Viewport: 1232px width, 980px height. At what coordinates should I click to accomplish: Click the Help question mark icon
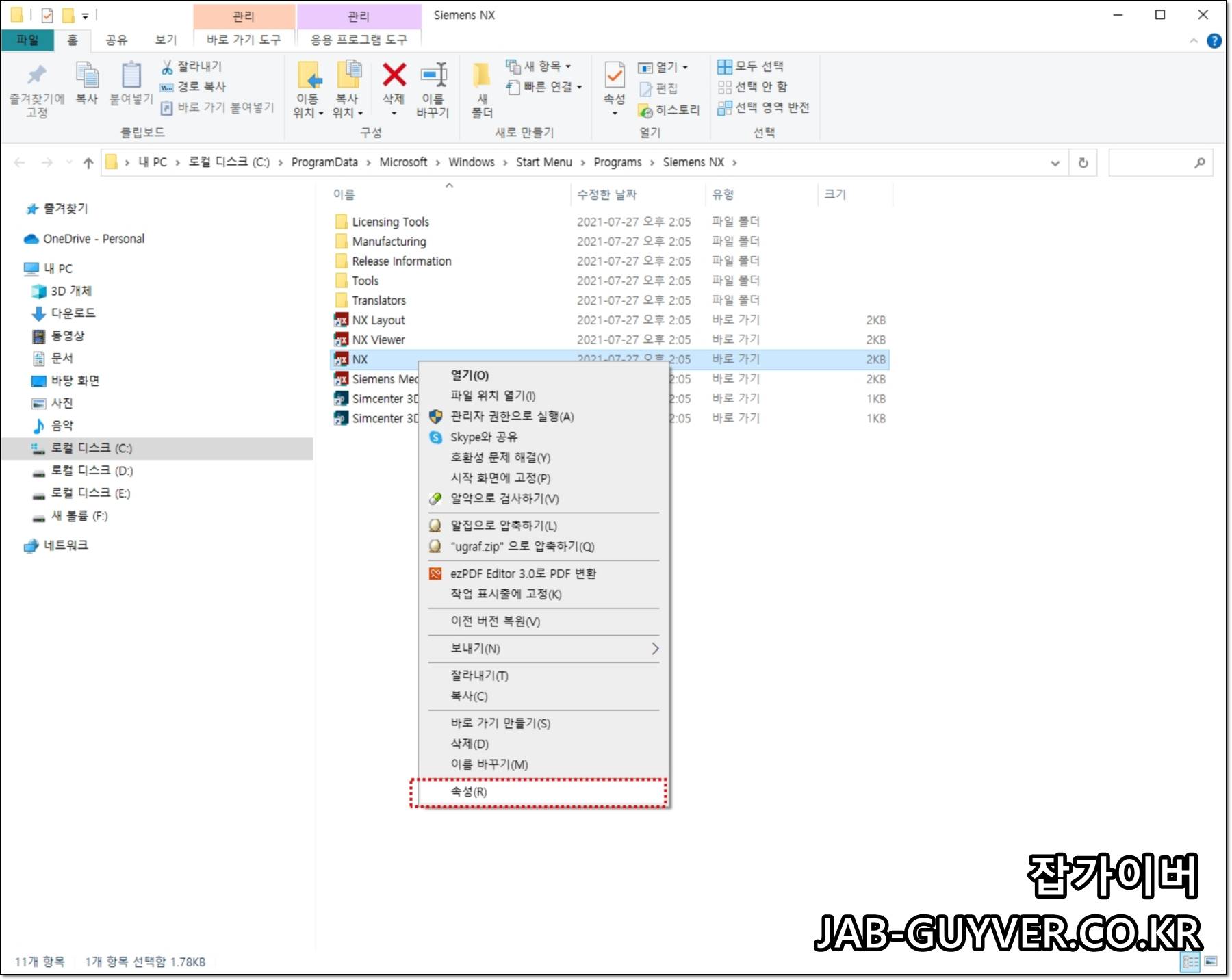point(1214,40)
